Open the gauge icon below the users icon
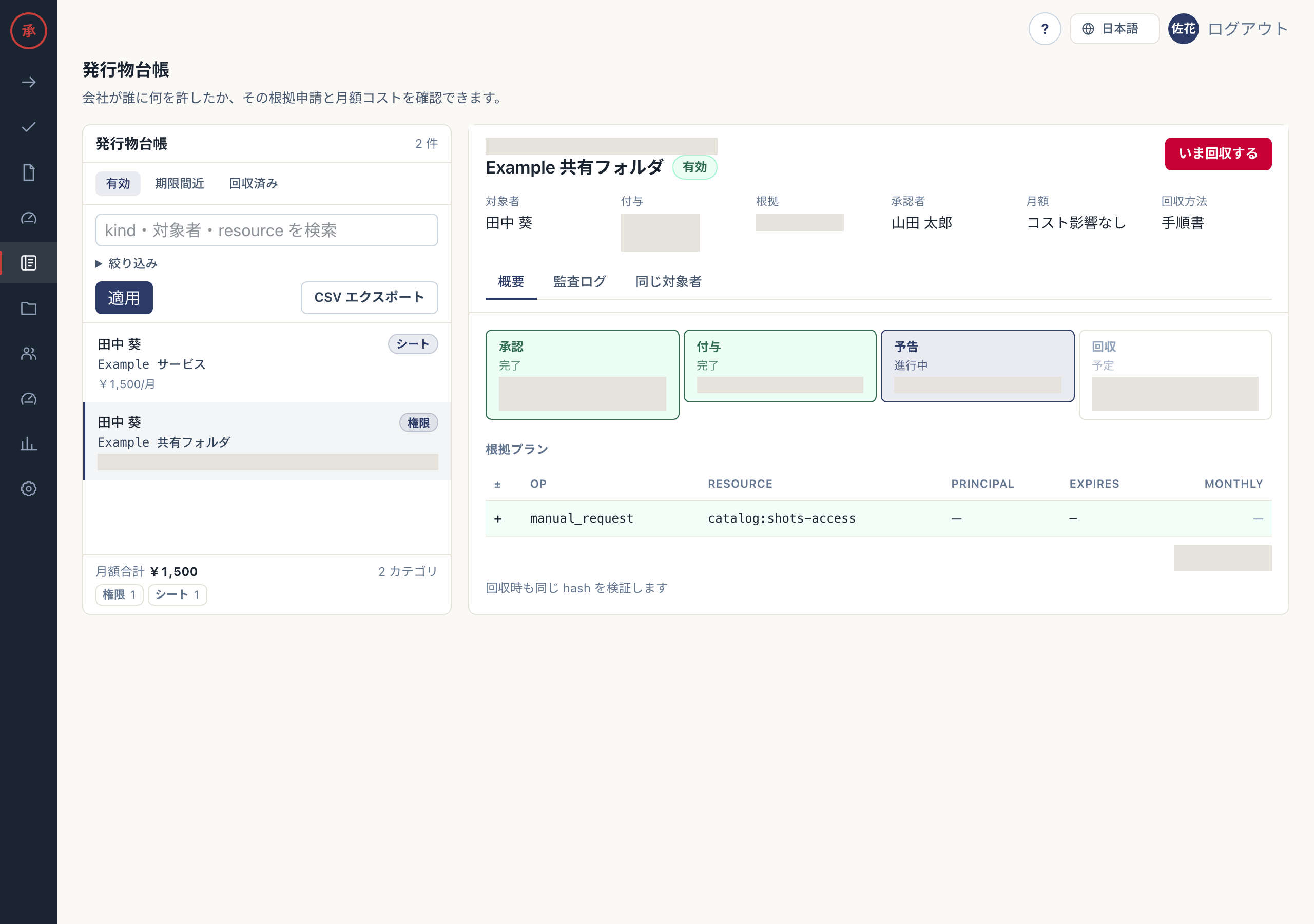 (29, 398)
